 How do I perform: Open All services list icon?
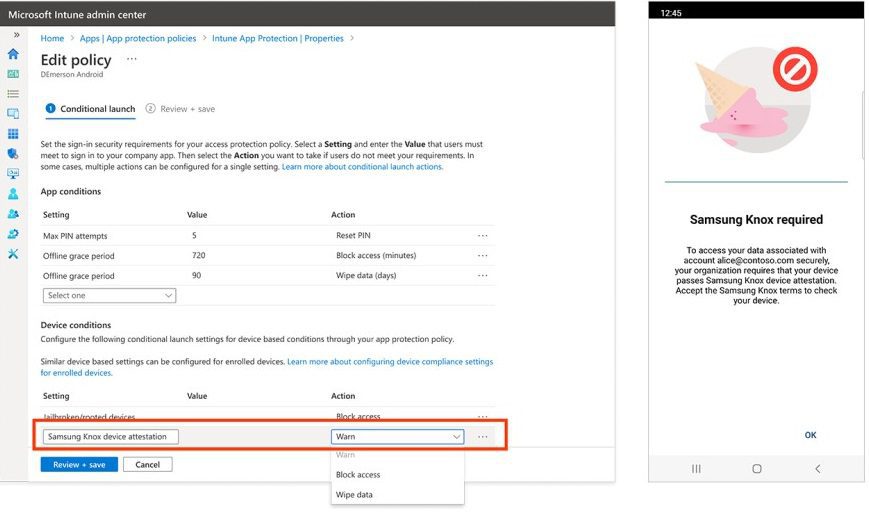(x=13, y=94)
